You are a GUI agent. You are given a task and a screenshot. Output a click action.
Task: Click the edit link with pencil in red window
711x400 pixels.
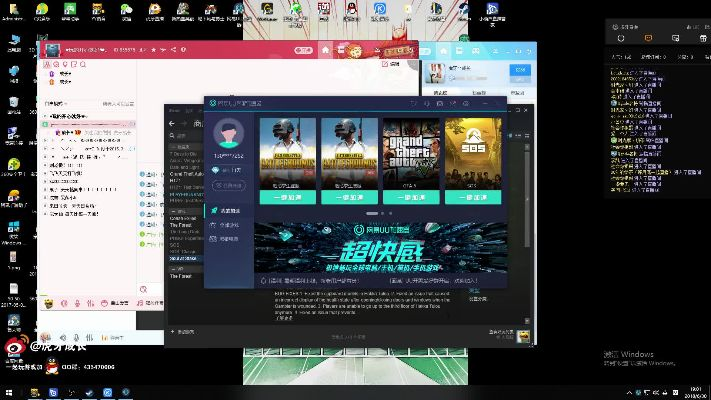pos(391,64)
